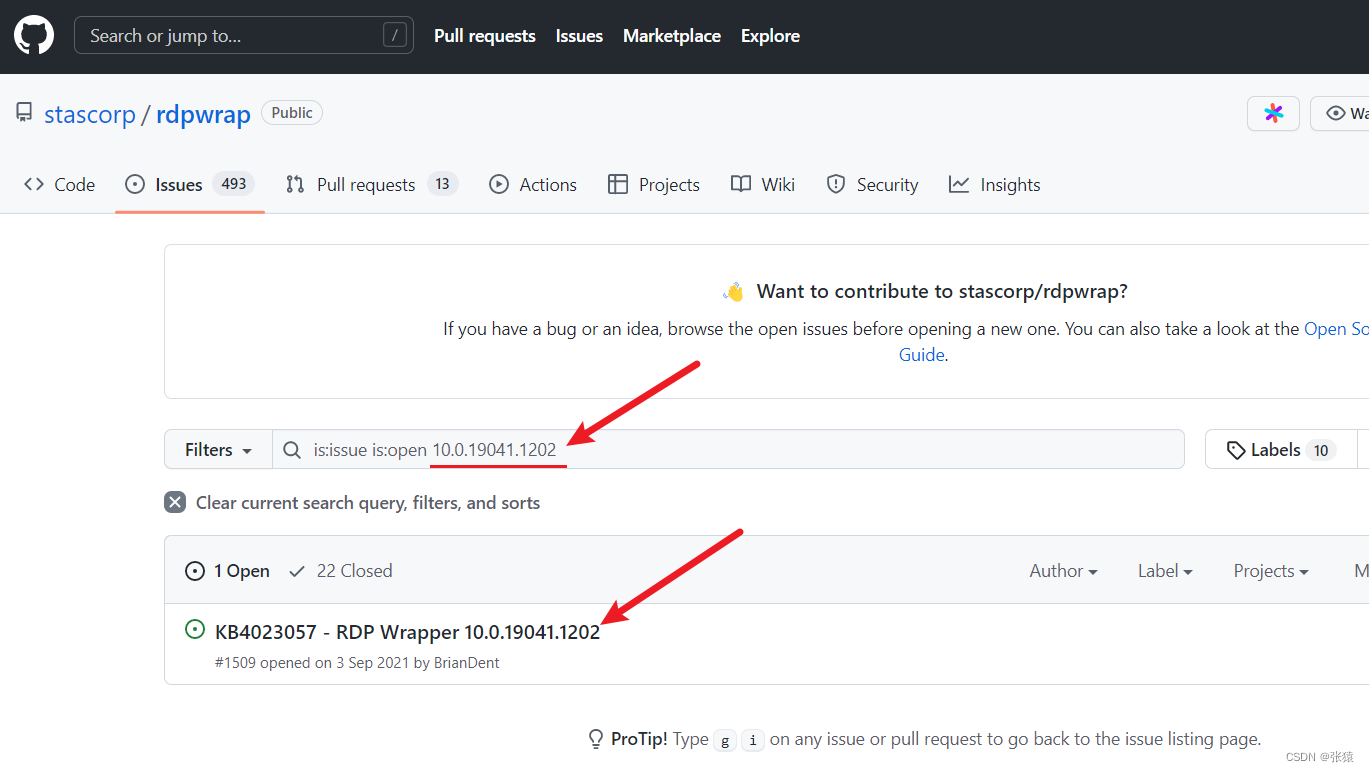Show the 1 Open issues list
Screen dimensions: 1369x772
(228, 571)
